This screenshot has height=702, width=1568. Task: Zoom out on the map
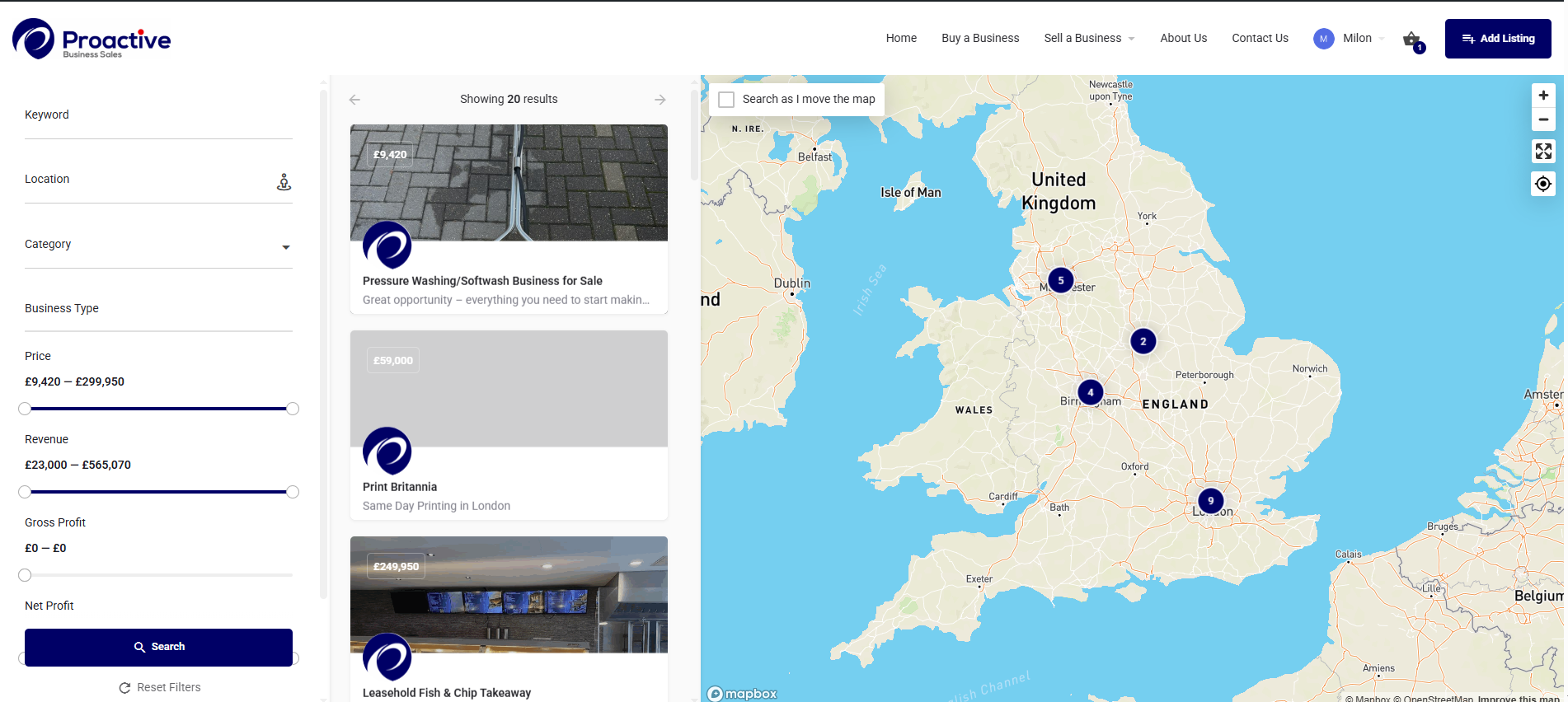pos(1542,119)
